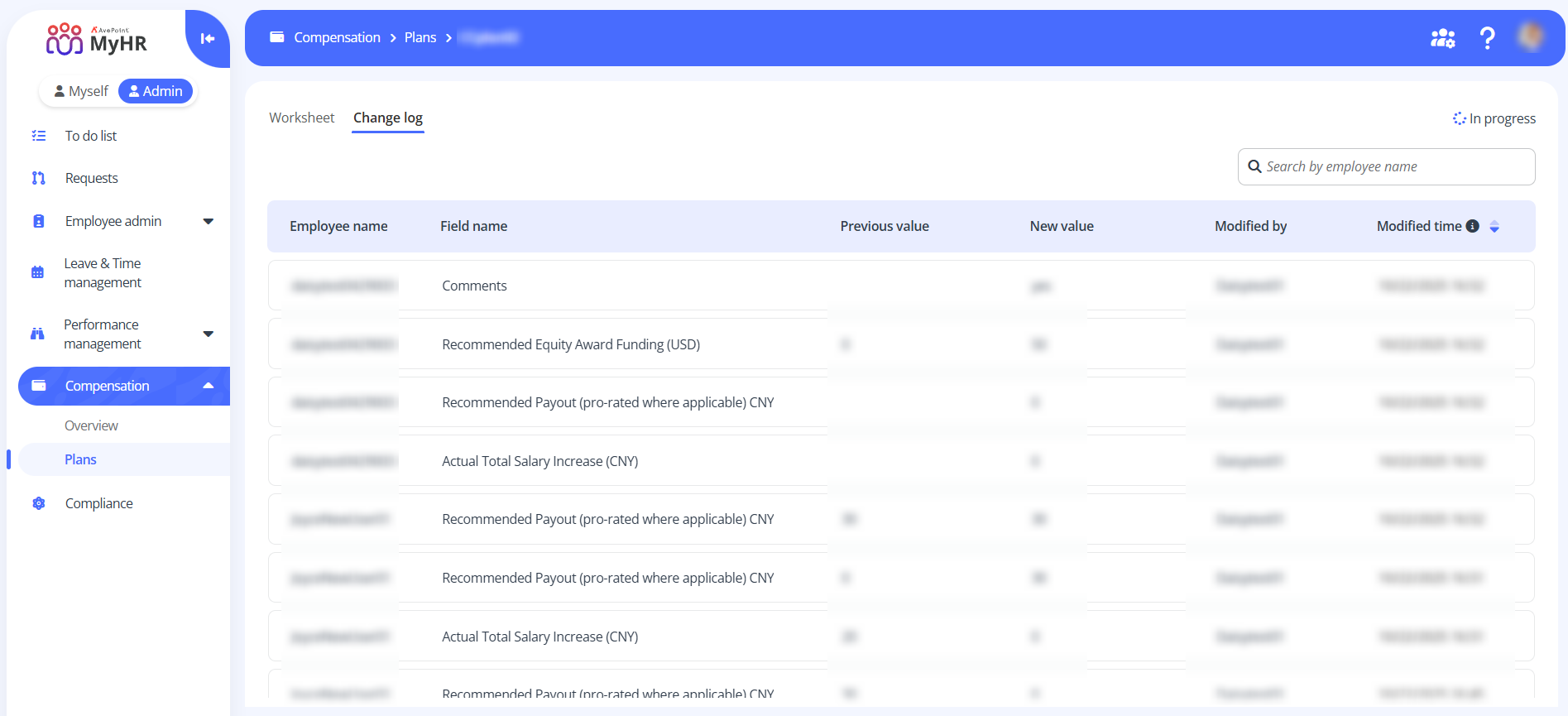Sort by Modified time arrows
This screenshot has width=1568, height=716.
click(x=1494, y=227)
